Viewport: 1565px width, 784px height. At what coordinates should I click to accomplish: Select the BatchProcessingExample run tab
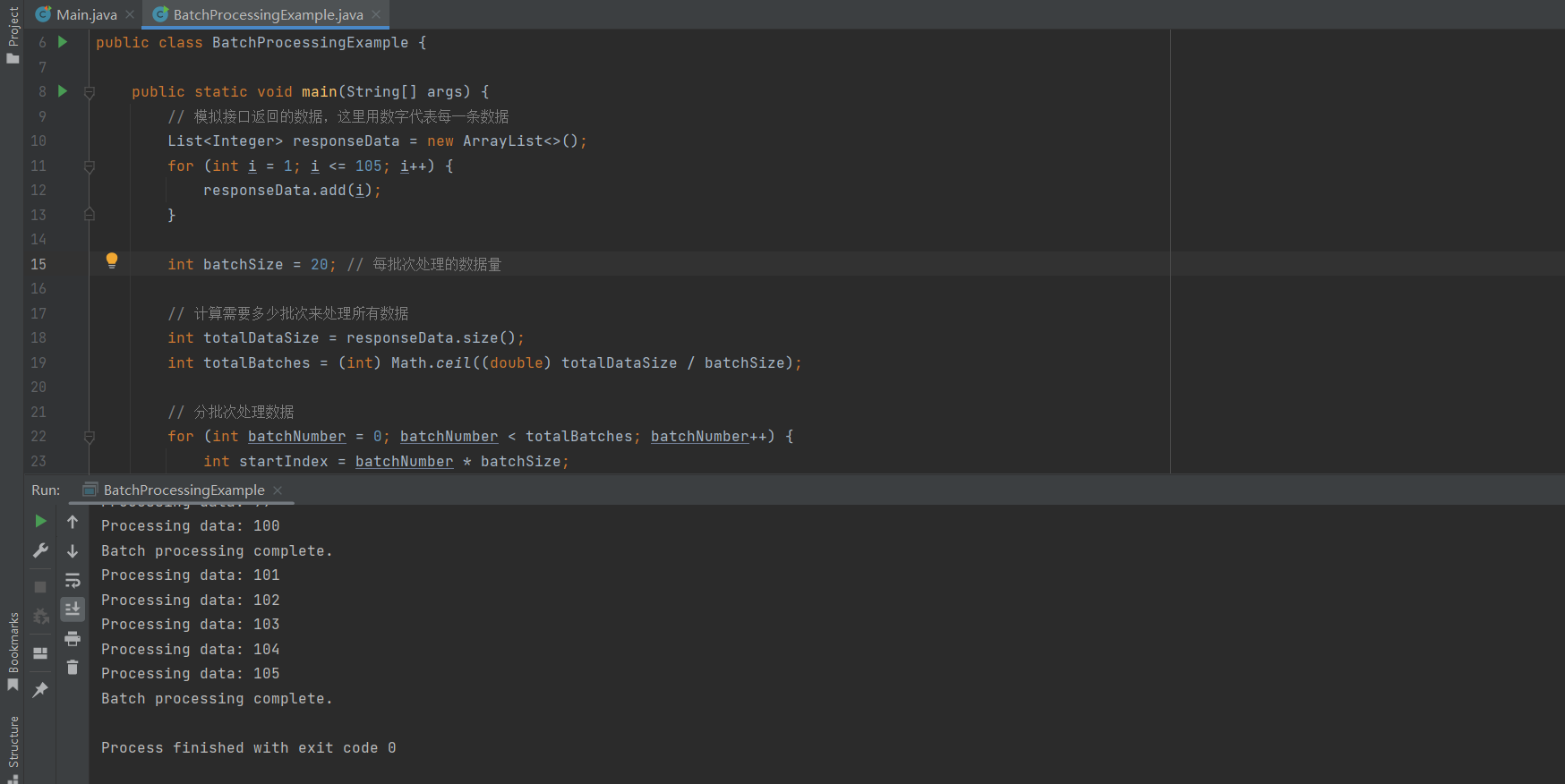(184, 490)
